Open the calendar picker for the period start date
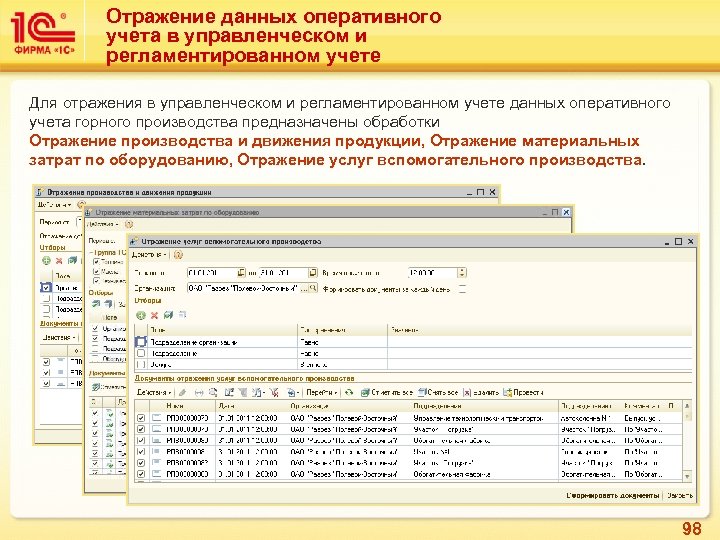 241,272
